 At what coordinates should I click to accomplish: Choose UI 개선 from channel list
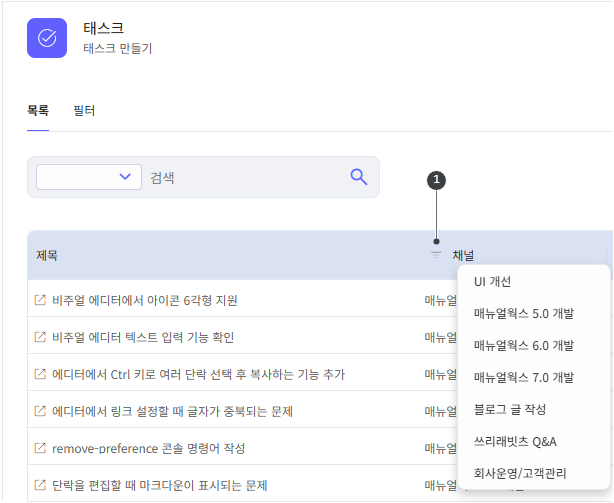pyautogui.click(x=492, y=282)
